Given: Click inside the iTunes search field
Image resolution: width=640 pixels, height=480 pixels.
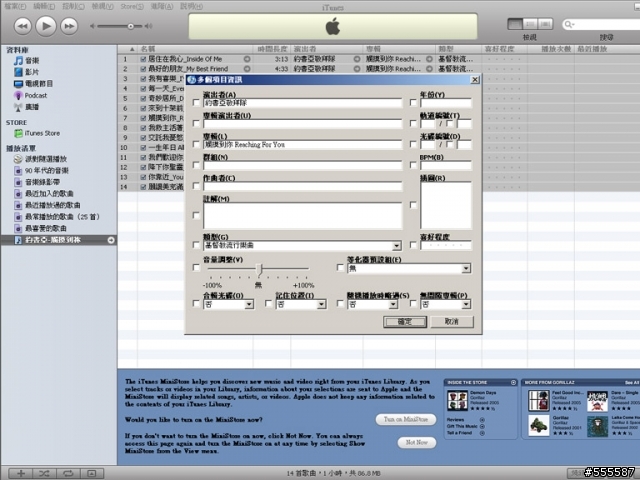Looking at the screenshot, I should 604,24.
